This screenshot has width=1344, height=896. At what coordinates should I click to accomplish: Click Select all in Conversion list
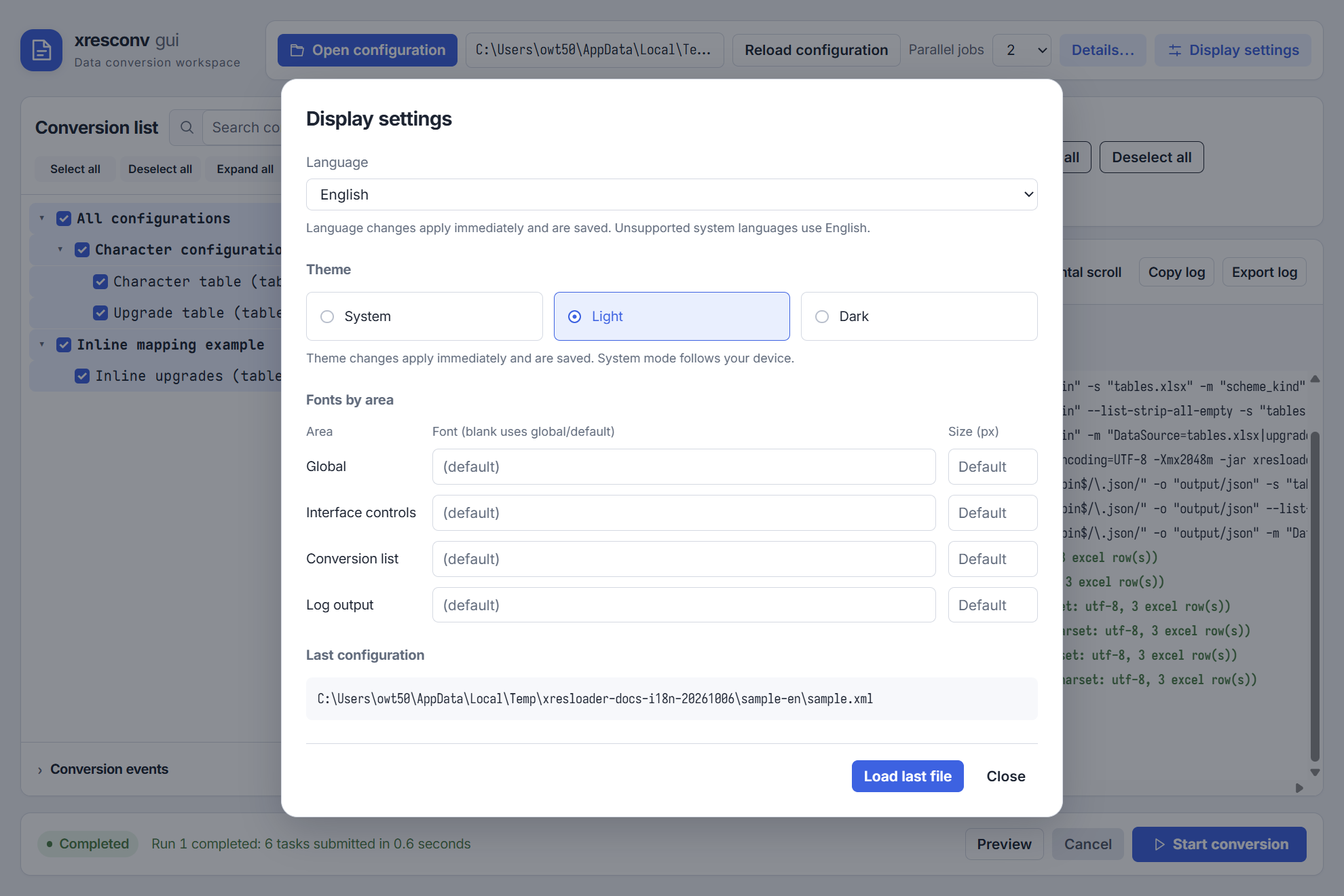tap(75, 169)
